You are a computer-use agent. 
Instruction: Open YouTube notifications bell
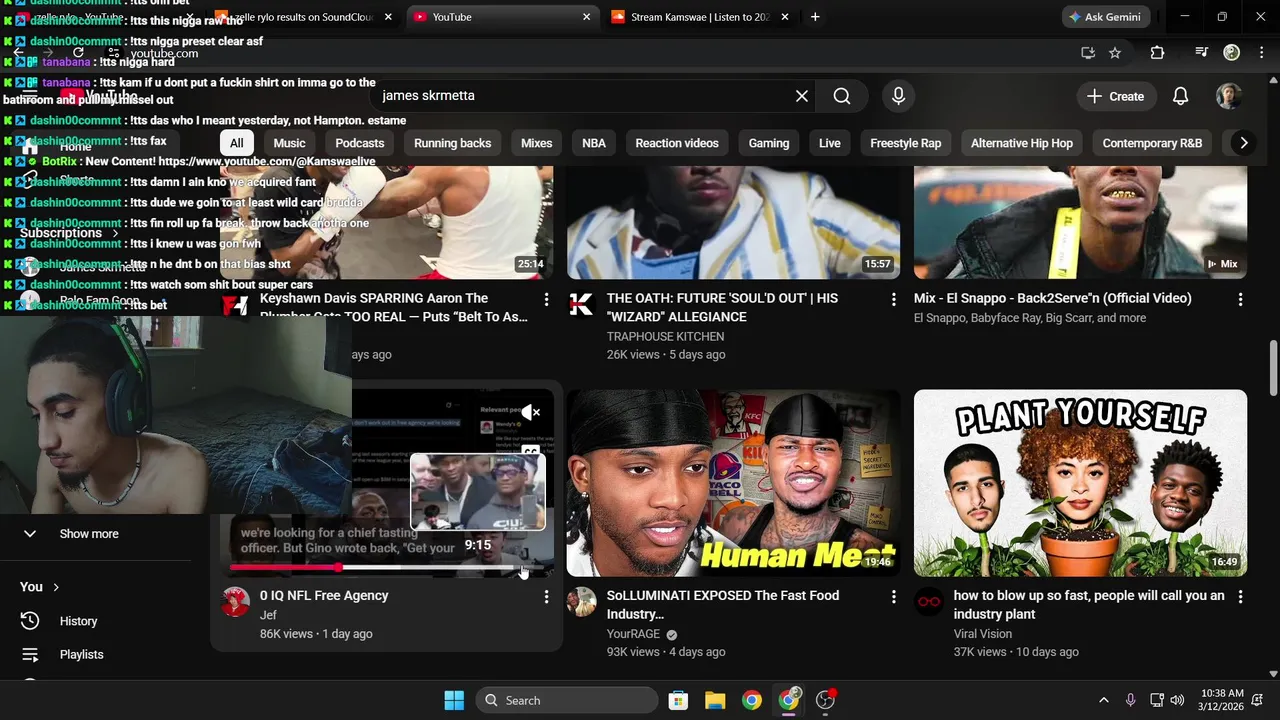click(x=1180, y=96)
